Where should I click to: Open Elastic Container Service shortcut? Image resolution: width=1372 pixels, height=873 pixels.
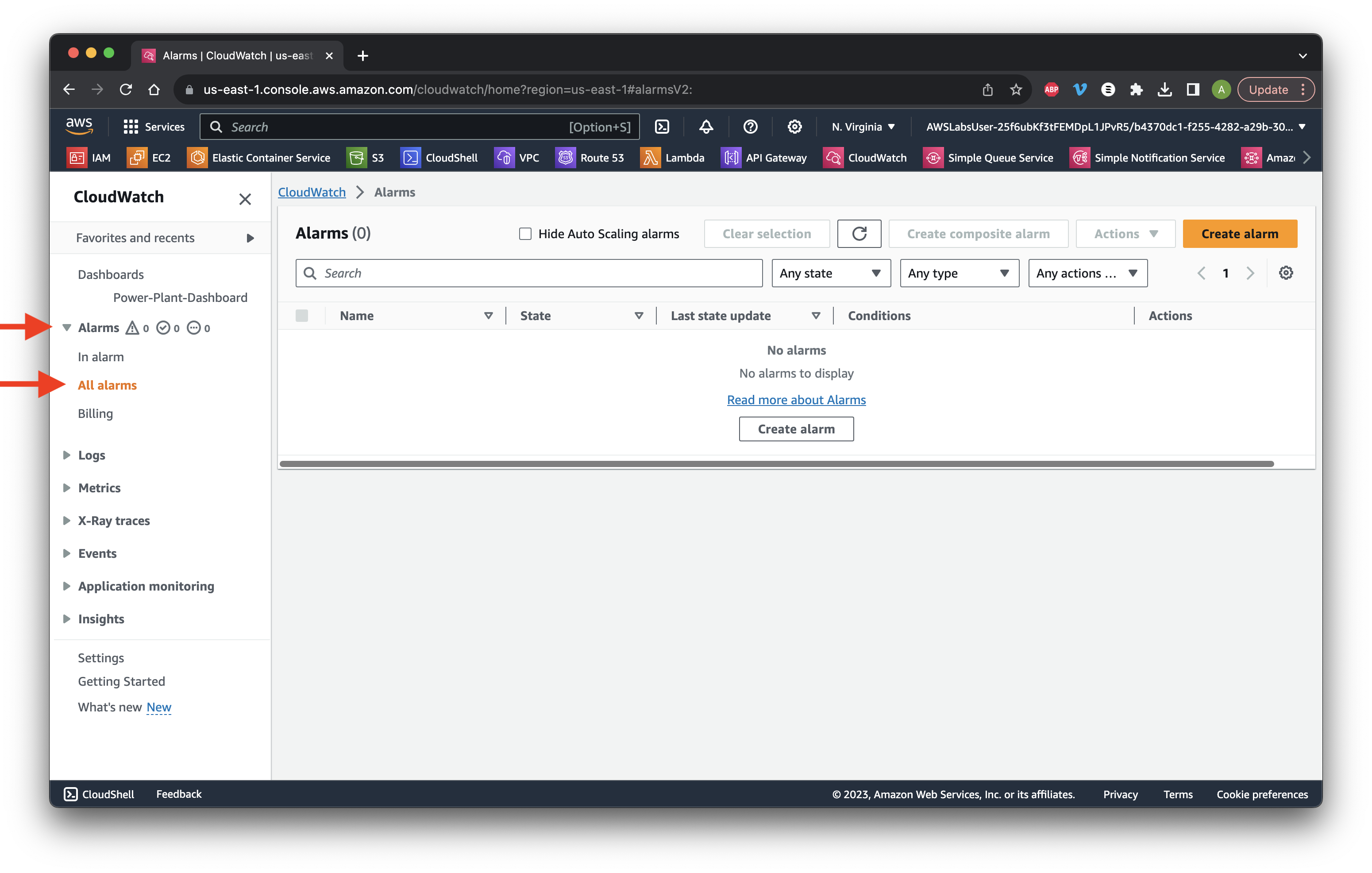click(x=258, y=158)
